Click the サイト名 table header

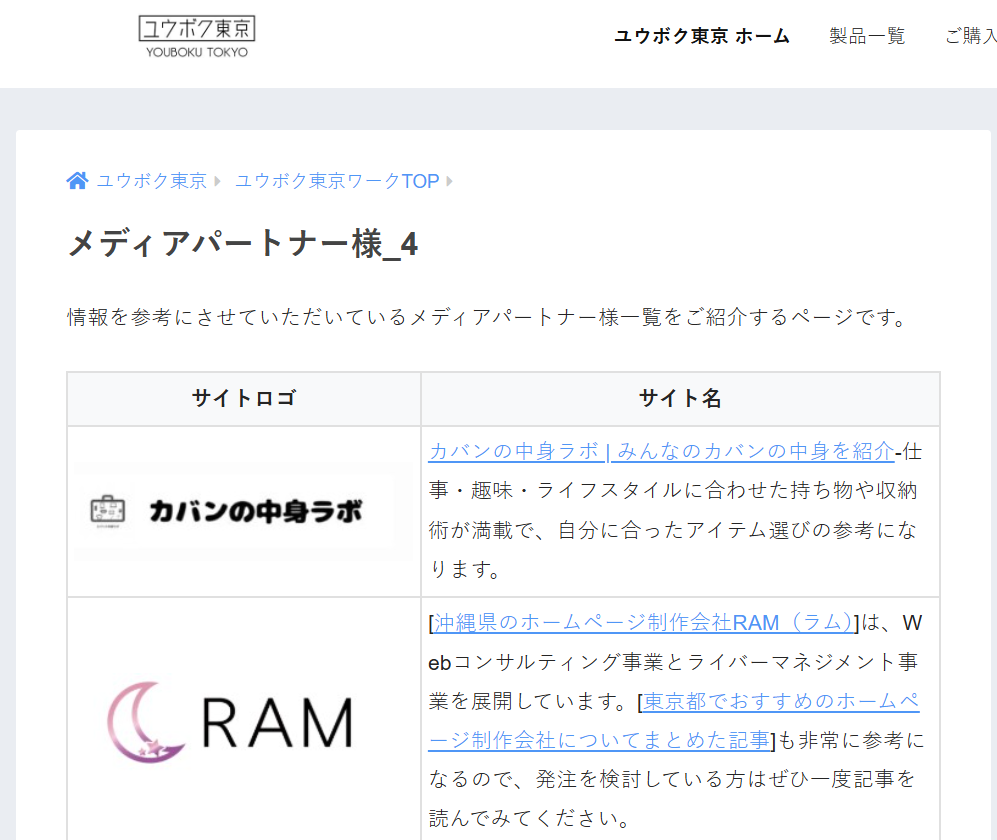point(680,399)
